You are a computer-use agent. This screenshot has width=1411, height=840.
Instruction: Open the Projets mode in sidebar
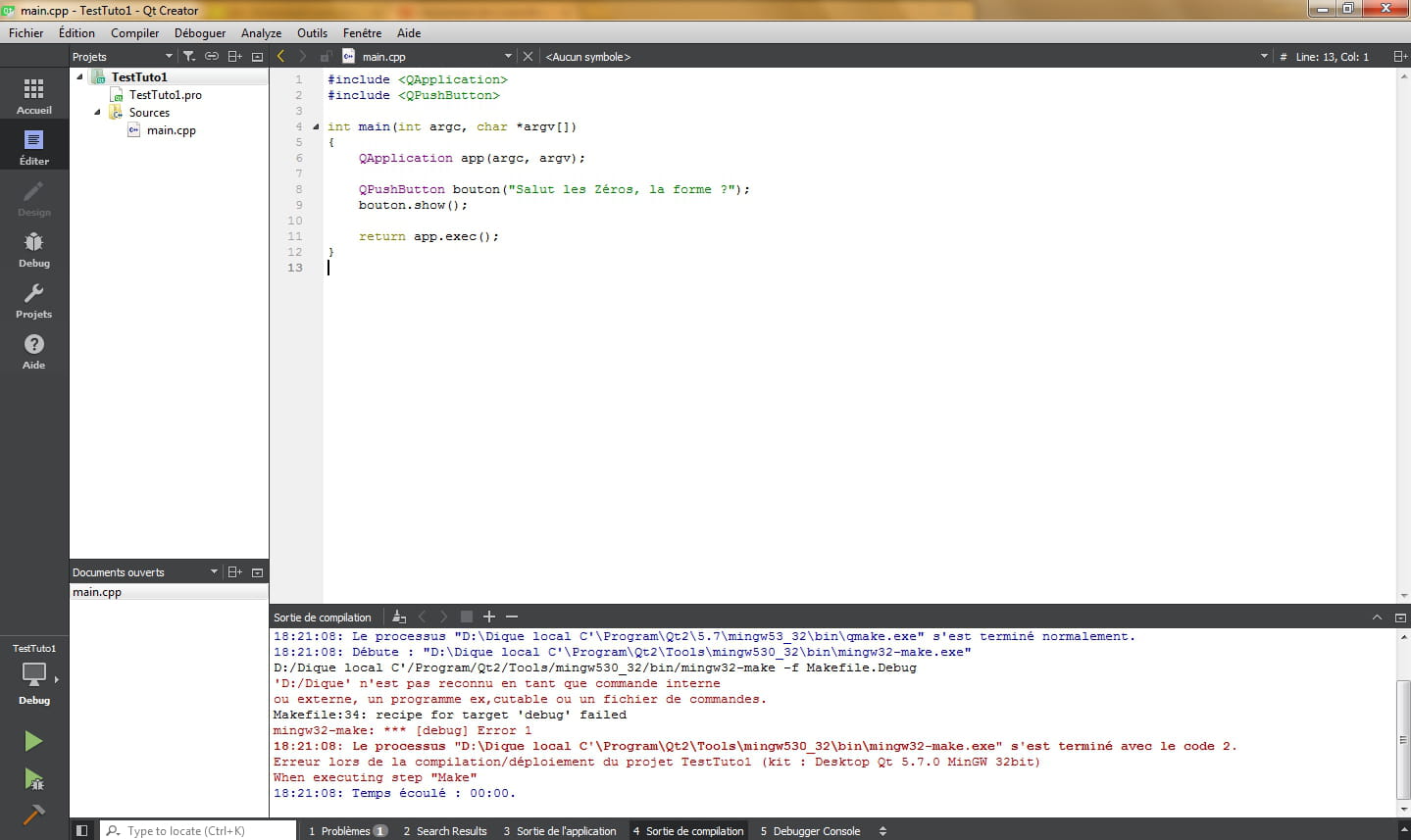coord(34,300)
